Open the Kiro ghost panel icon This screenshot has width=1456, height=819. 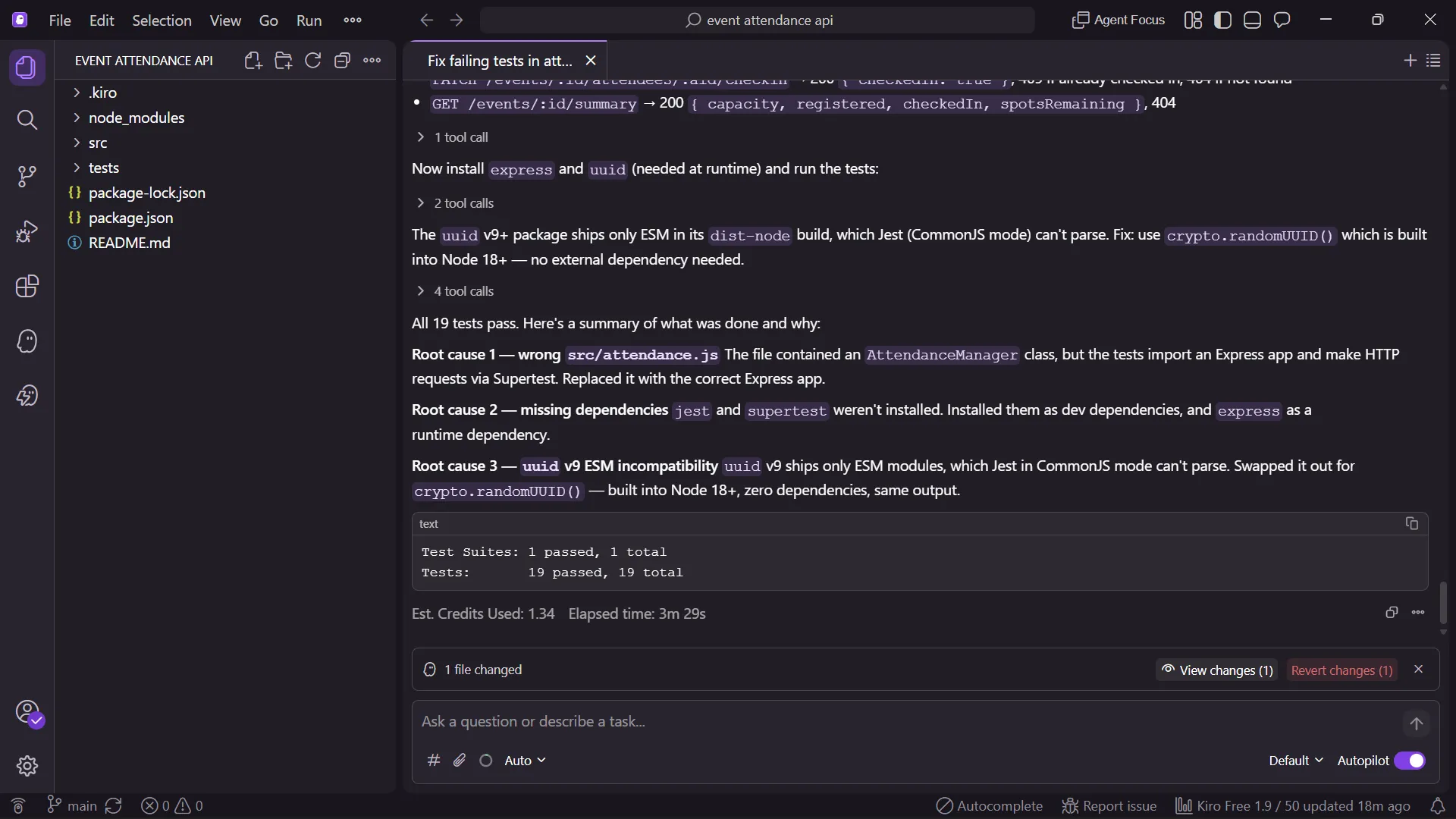(27, 341)
